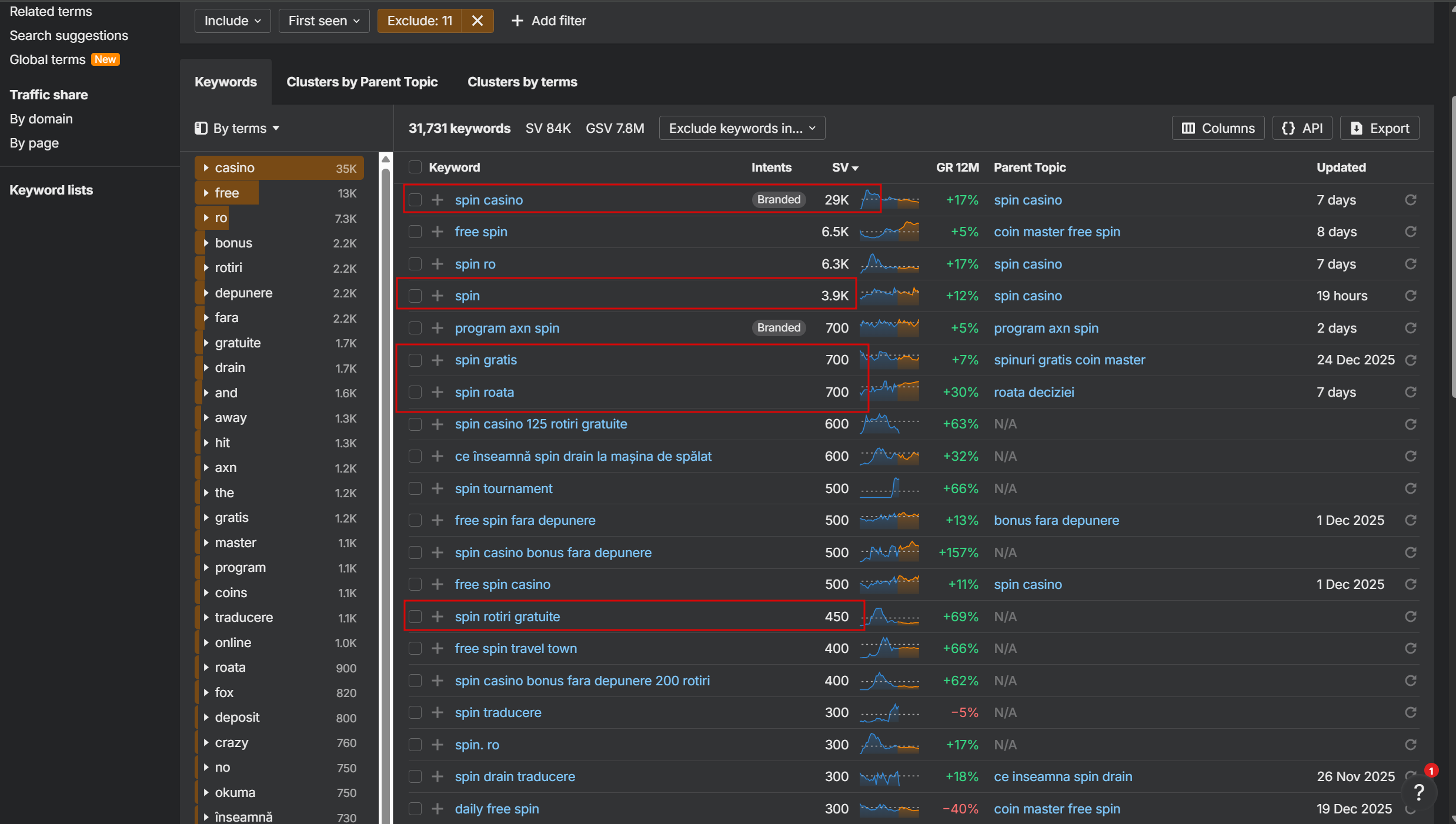
Task: Open the Include filter dropdown
Action: point(232,21)
